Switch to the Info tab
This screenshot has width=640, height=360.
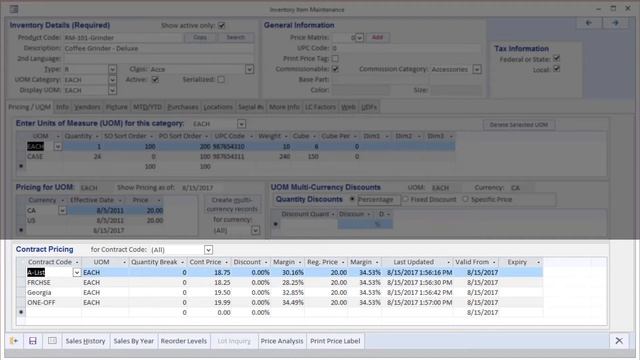click(x=62, y=107)
